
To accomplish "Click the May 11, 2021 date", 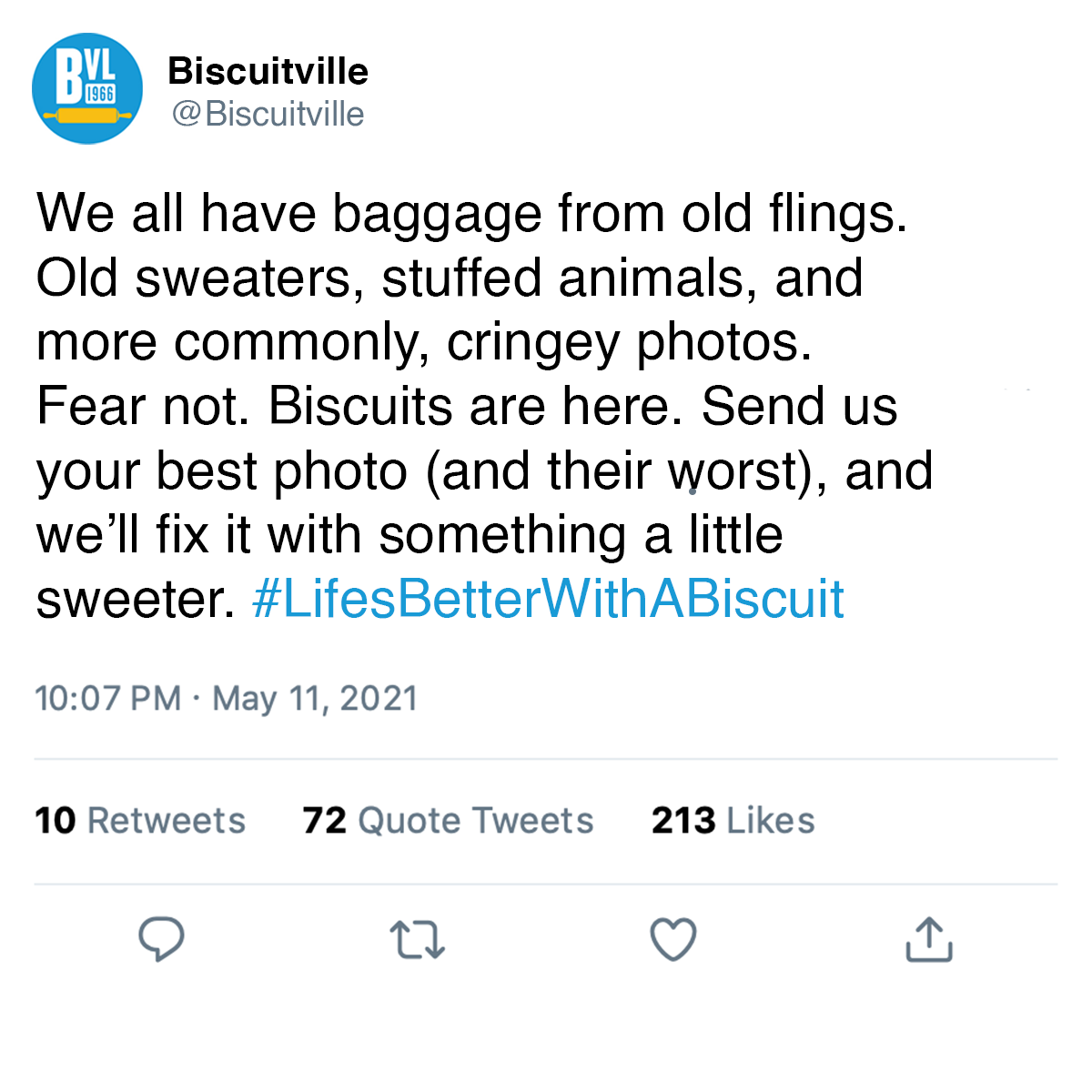I will (x=315, y=698).
